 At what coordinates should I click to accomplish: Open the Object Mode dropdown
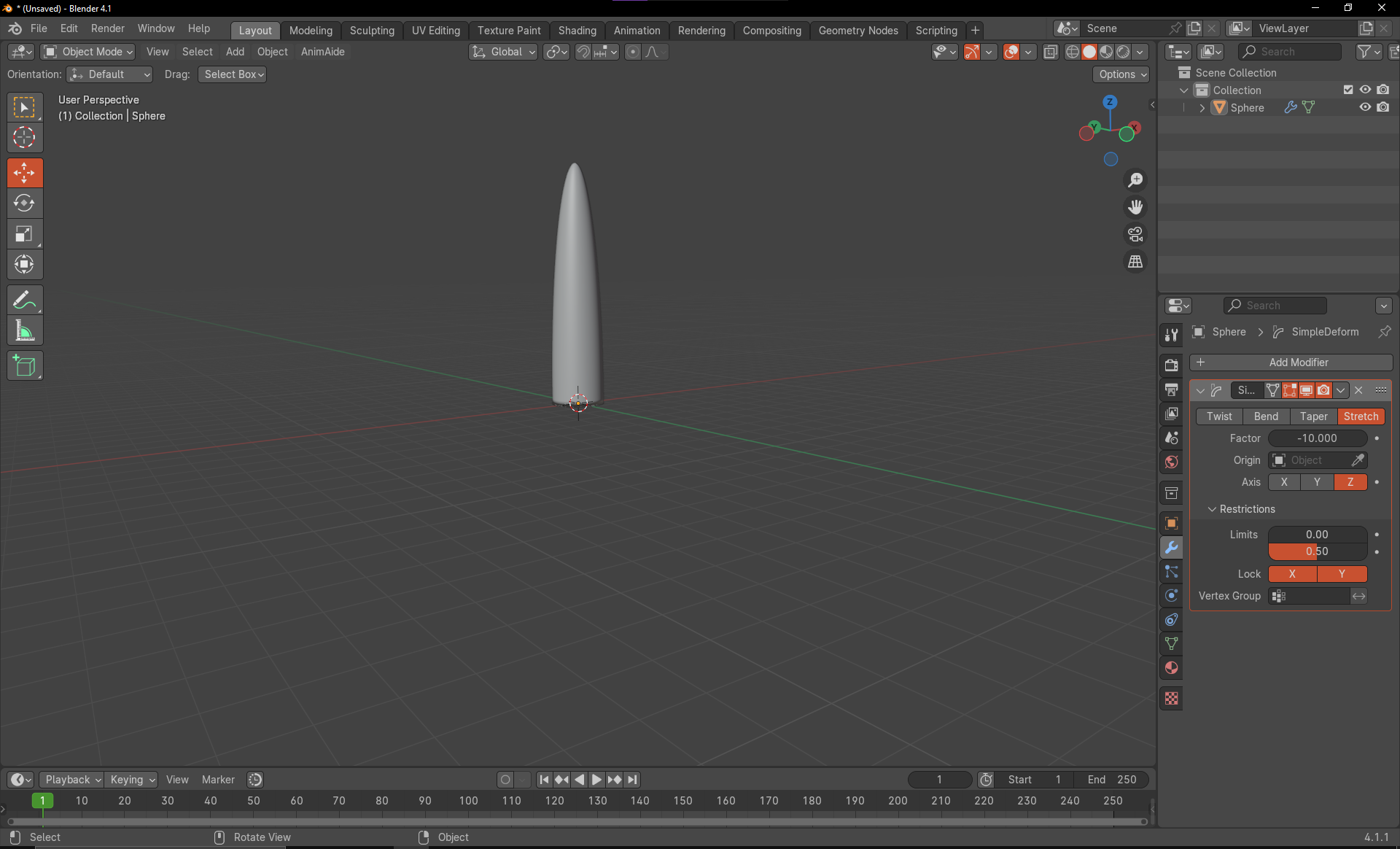point(87,52)
